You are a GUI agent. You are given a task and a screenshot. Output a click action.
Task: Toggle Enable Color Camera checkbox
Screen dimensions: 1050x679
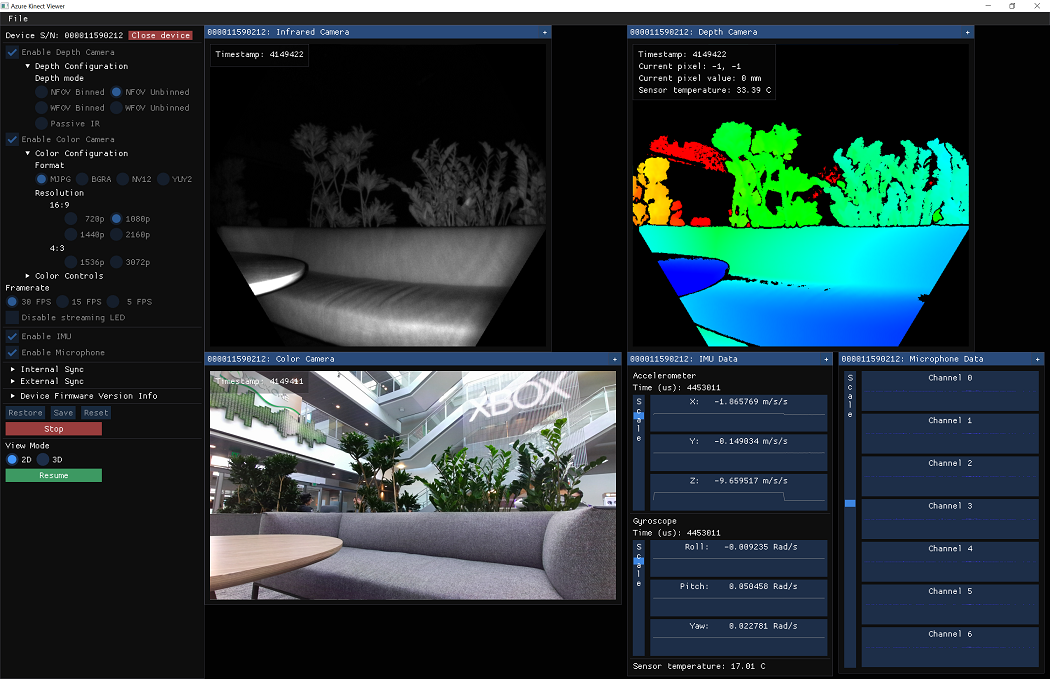12,139
